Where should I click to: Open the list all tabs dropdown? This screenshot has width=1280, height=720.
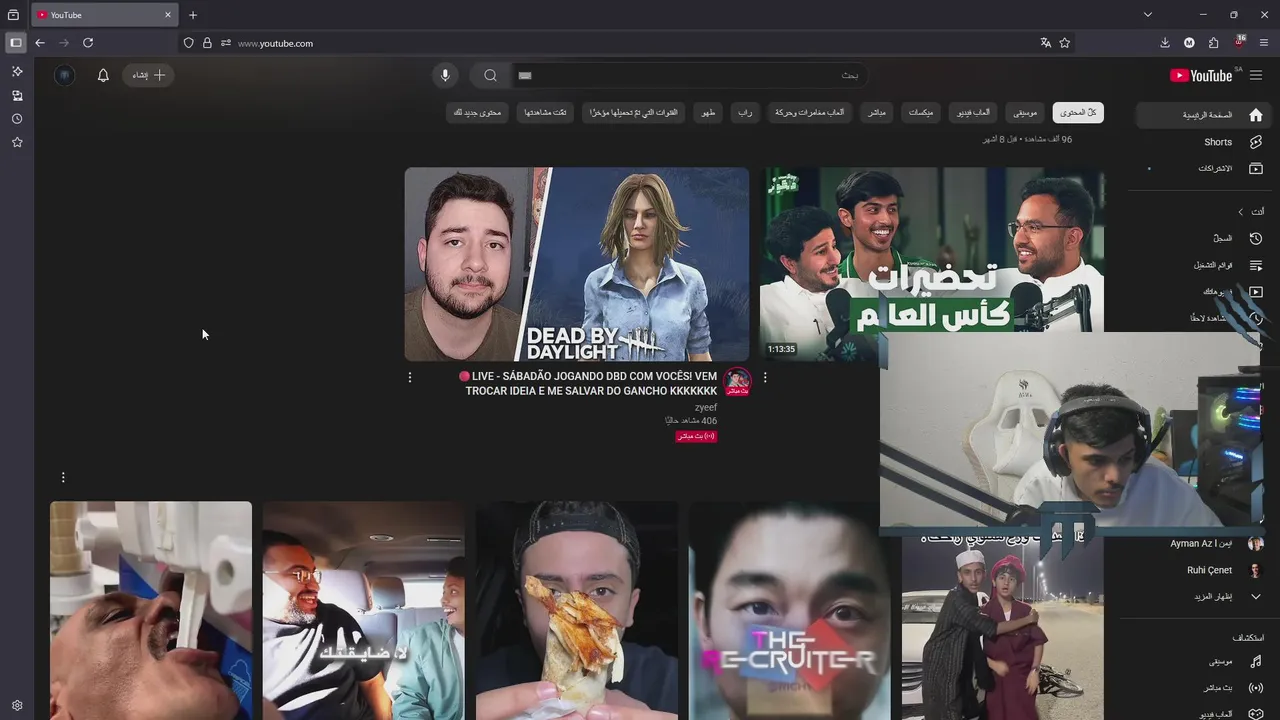pos(1148,15)
